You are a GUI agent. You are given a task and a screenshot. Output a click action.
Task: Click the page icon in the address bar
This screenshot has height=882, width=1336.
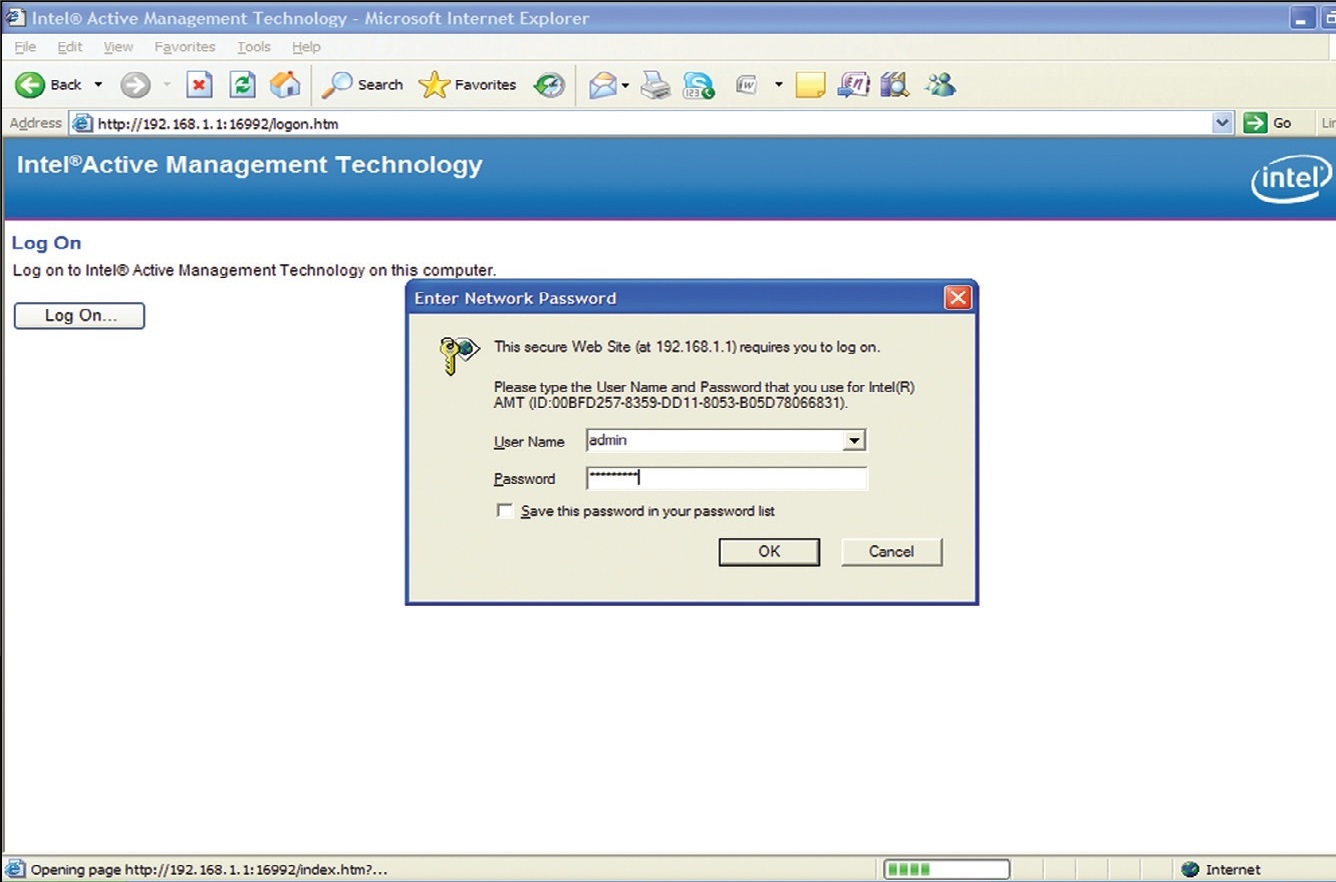[82, 123]
